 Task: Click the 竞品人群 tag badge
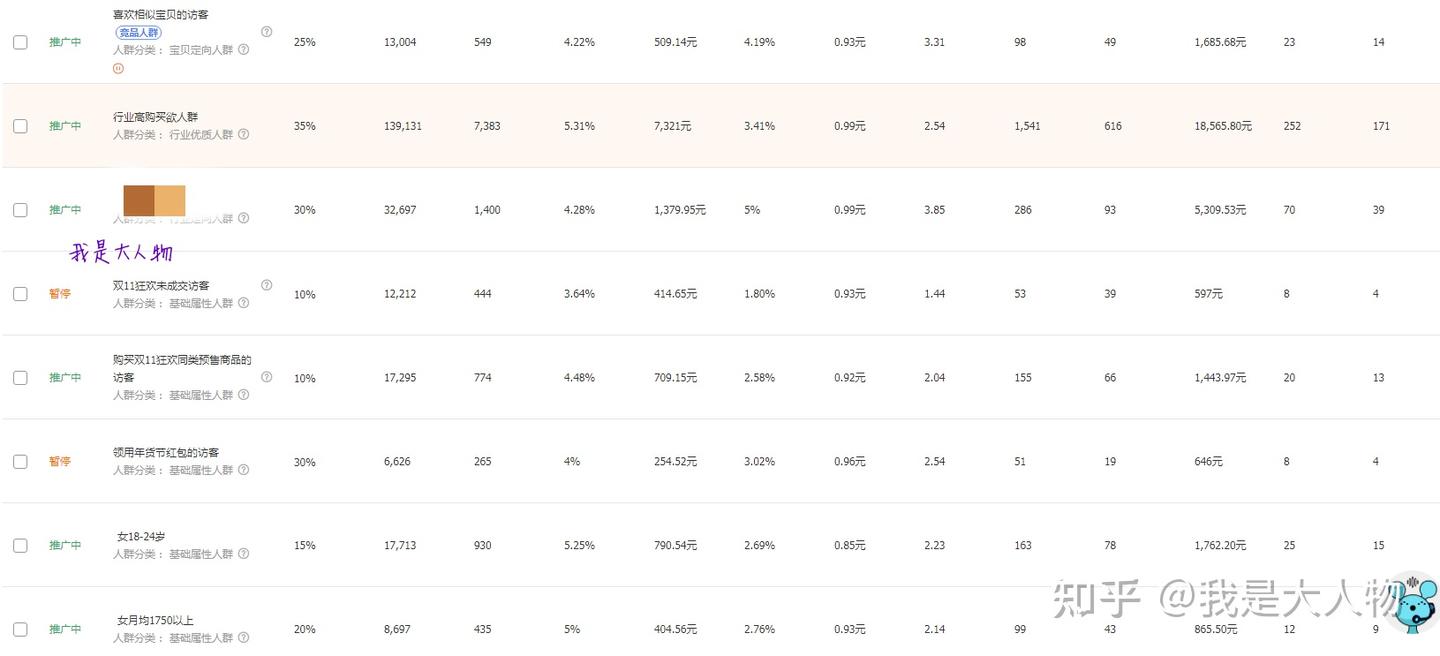tap(131, 32)
